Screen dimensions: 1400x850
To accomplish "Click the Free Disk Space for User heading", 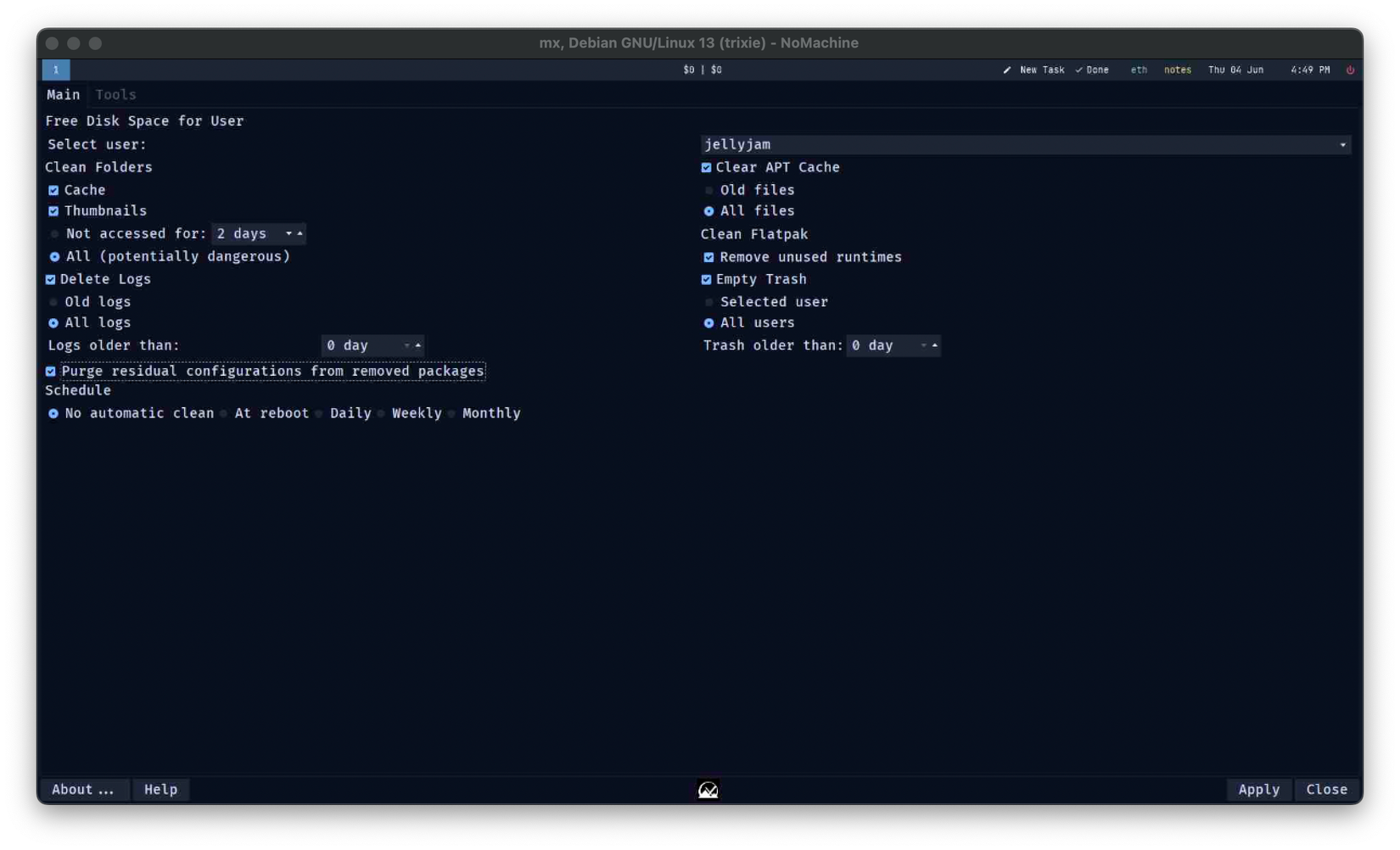I will click(144, 121).
